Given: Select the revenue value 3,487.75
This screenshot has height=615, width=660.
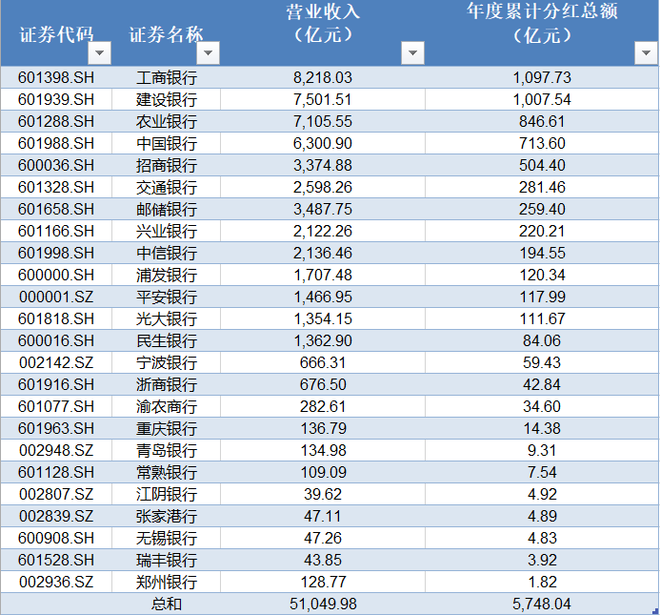Looking at the screenshot, I should [x=323, y=209].
